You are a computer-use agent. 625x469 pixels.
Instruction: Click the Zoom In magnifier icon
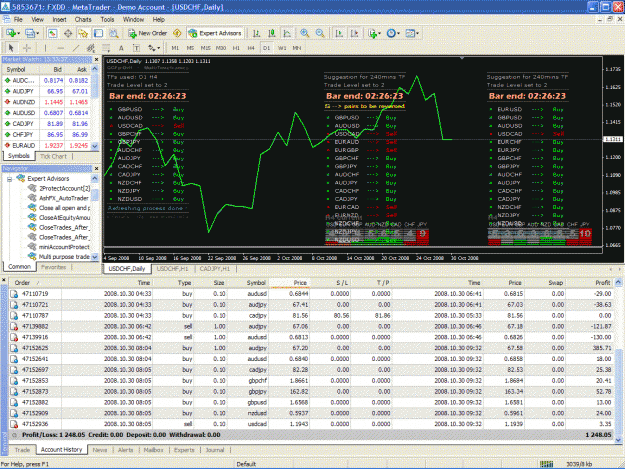coord(305,33)
